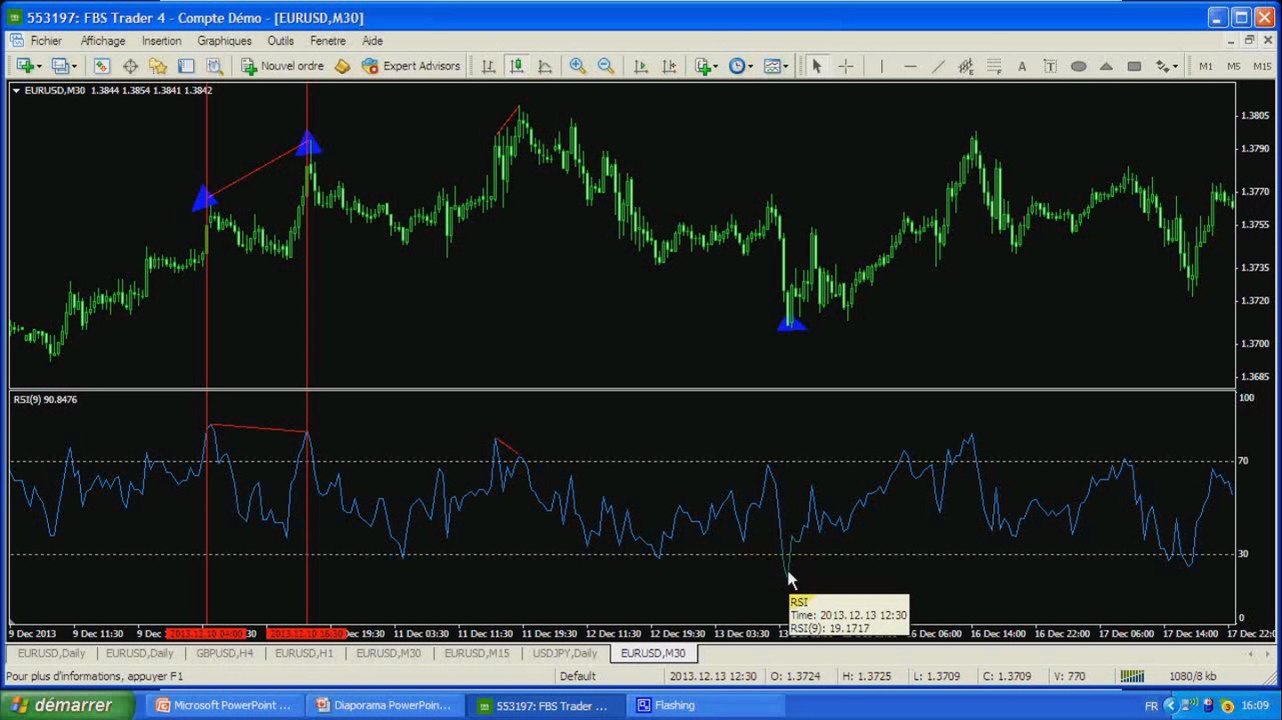Switch to the EURUSD,M15 chart tab
This screenshot has height=720, width=1282.
[476, 653]
